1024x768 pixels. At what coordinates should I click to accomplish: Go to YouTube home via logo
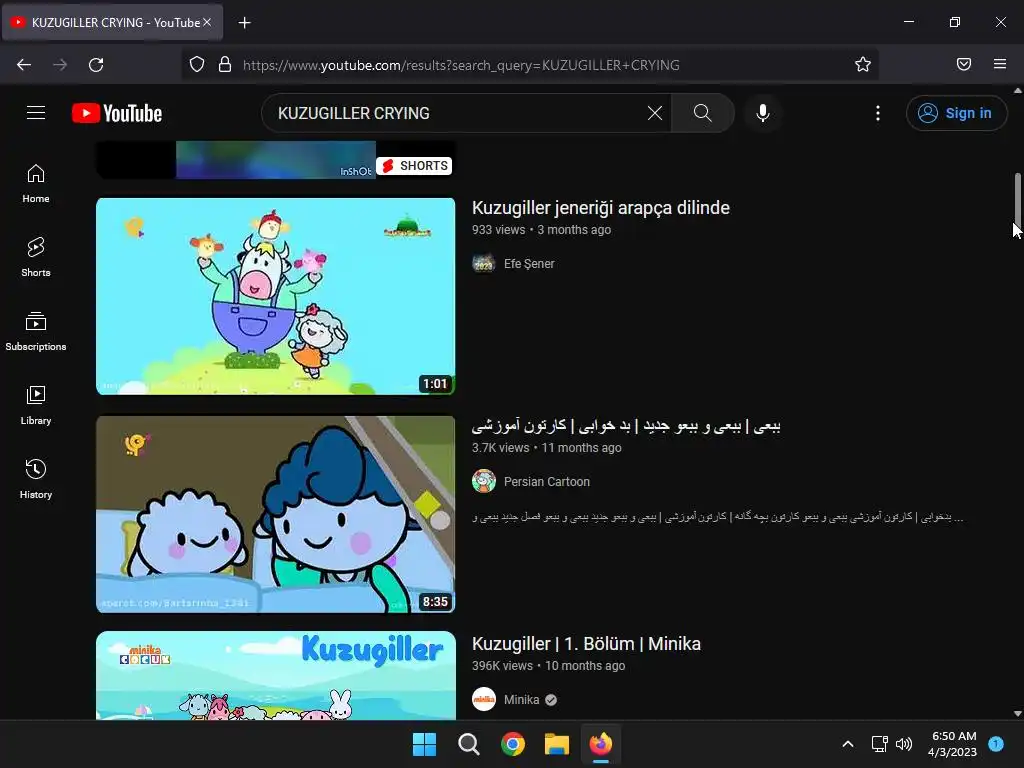117,113
